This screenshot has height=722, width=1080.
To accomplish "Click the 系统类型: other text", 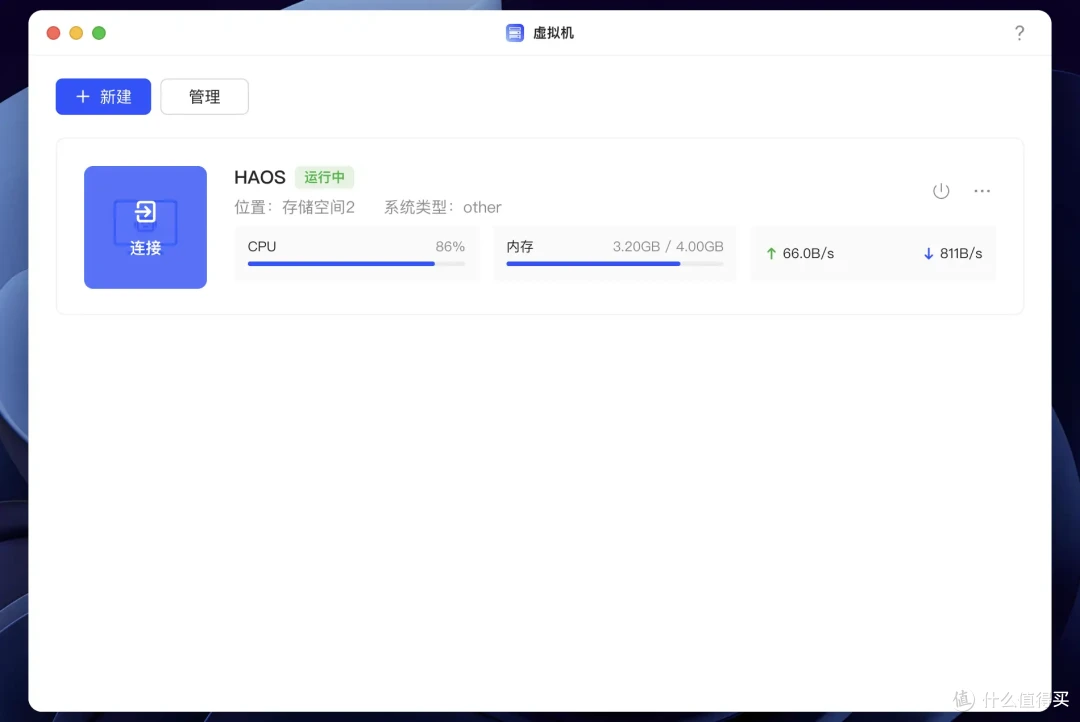I will coord(442,207).
